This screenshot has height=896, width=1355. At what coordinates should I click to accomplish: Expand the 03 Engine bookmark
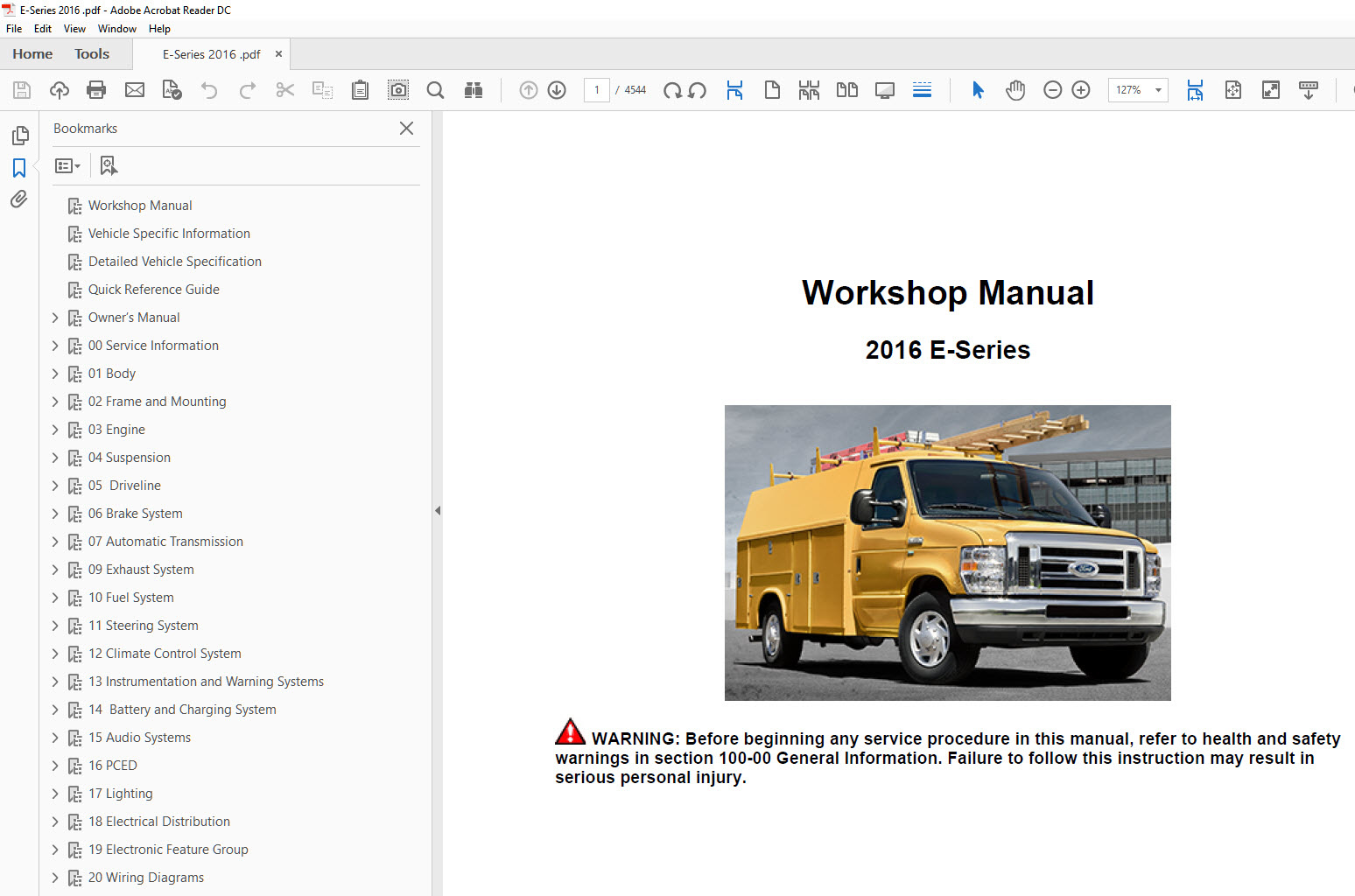[x=55, y=430]
